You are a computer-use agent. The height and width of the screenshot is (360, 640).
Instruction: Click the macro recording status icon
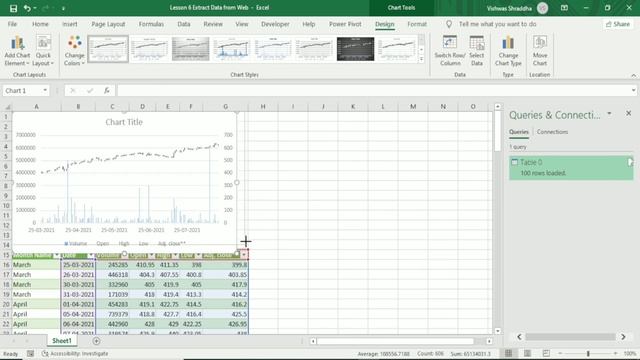[x=30, y=353]
